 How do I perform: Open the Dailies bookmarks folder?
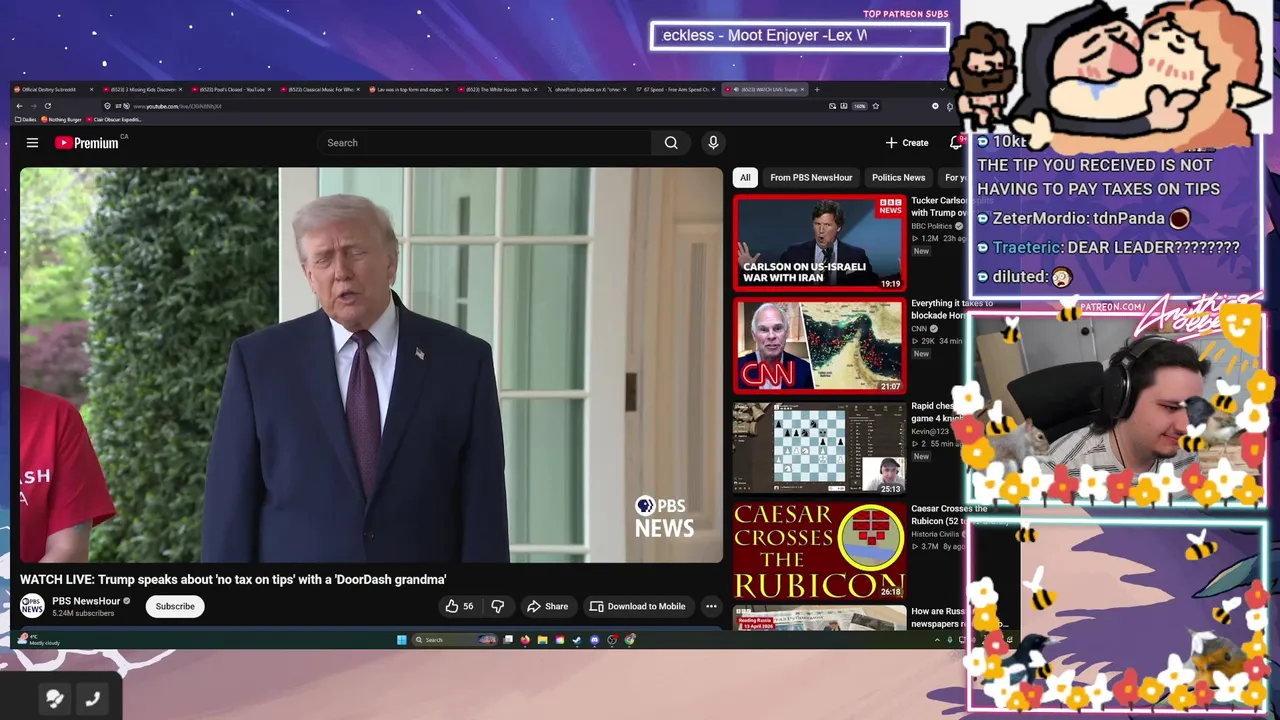tap(25, 119)
